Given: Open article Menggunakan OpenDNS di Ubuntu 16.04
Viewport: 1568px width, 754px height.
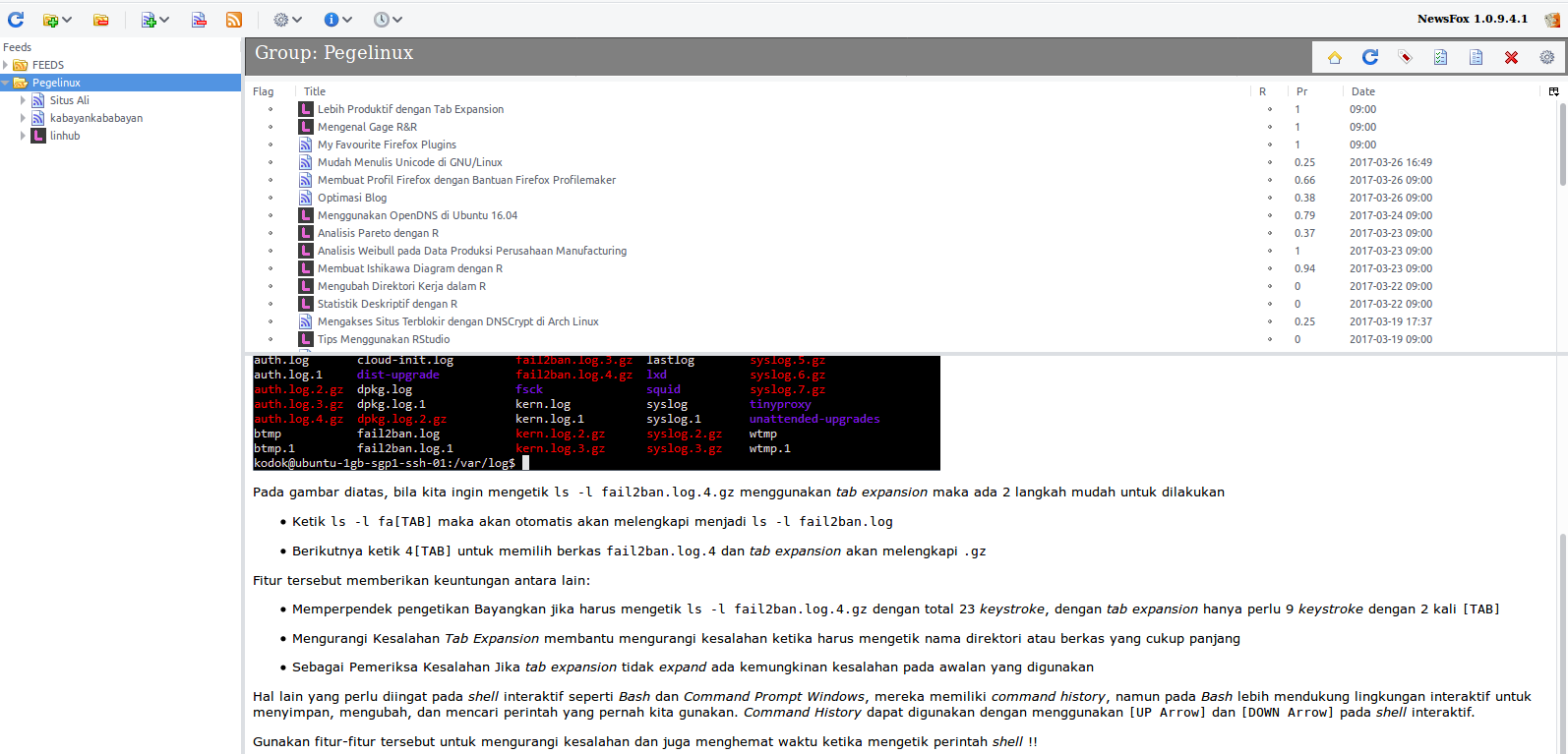Looking at the screenshot, I should click(x=416, y=215).
